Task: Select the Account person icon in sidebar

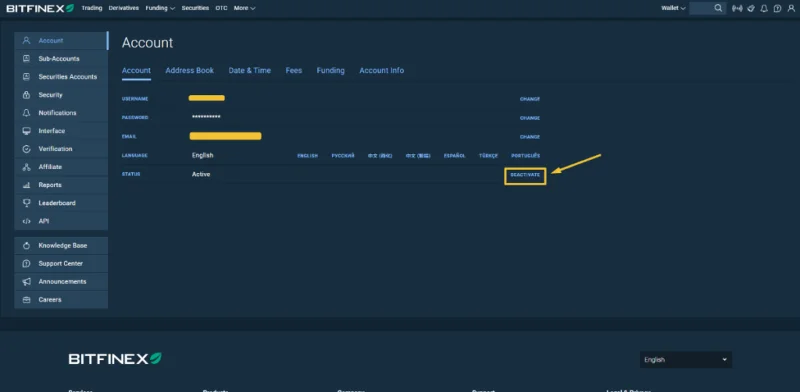Action: point(27,40)
